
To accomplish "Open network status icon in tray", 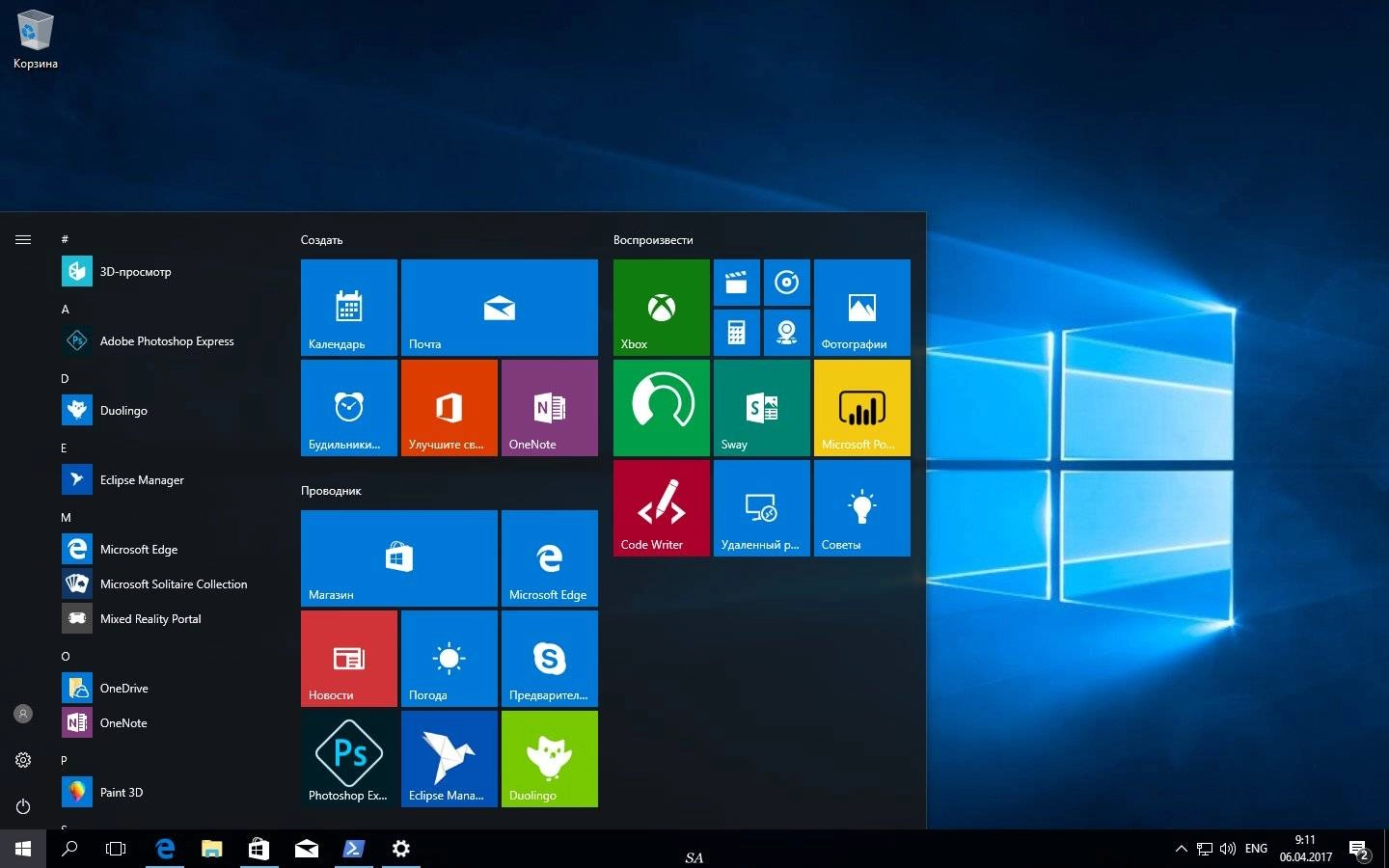I will click(1205, 849).
